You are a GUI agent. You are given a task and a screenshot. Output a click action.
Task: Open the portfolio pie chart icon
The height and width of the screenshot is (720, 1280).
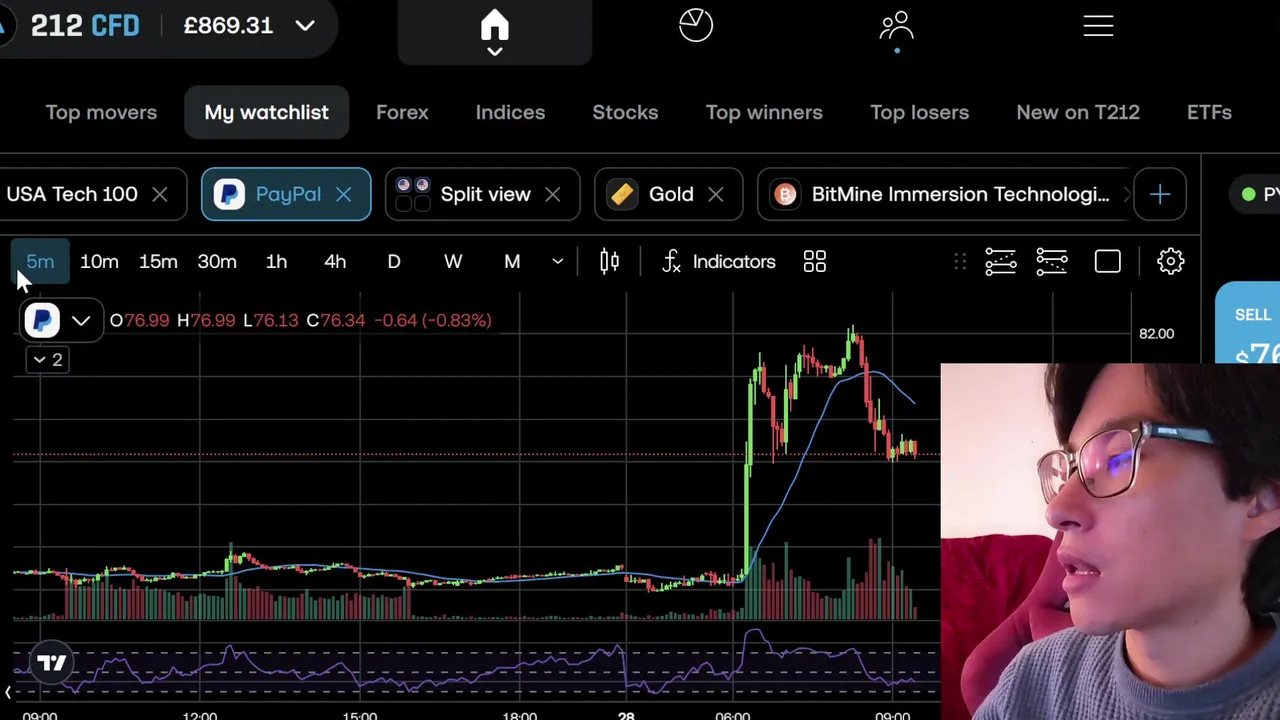[x=696, y=25]
